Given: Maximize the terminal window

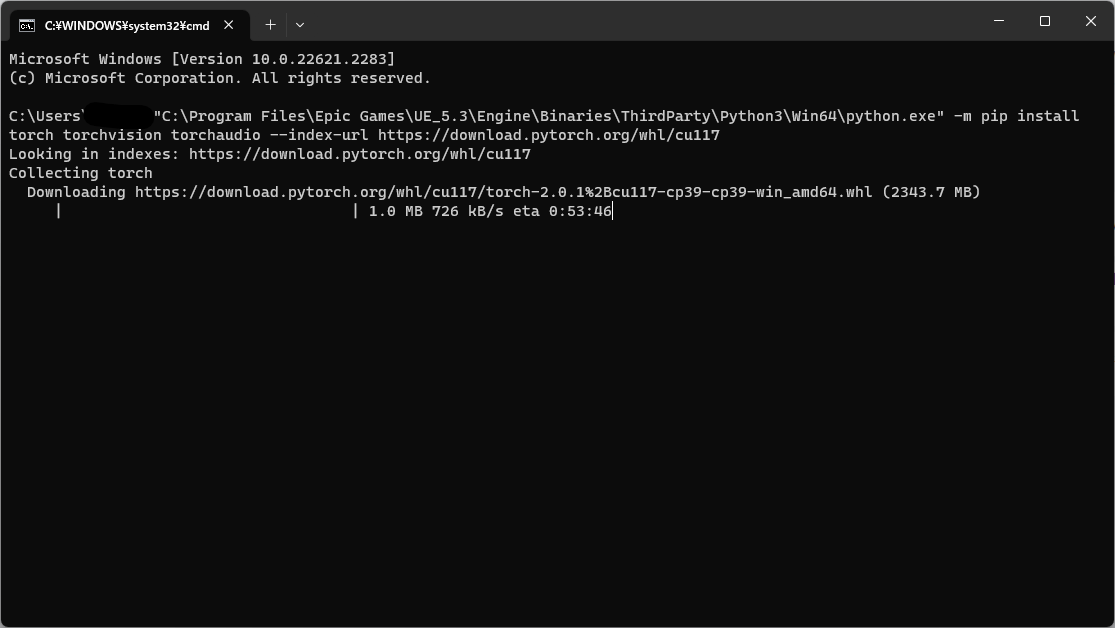Looking at the screenshot, I should [x=1044, y=21].
